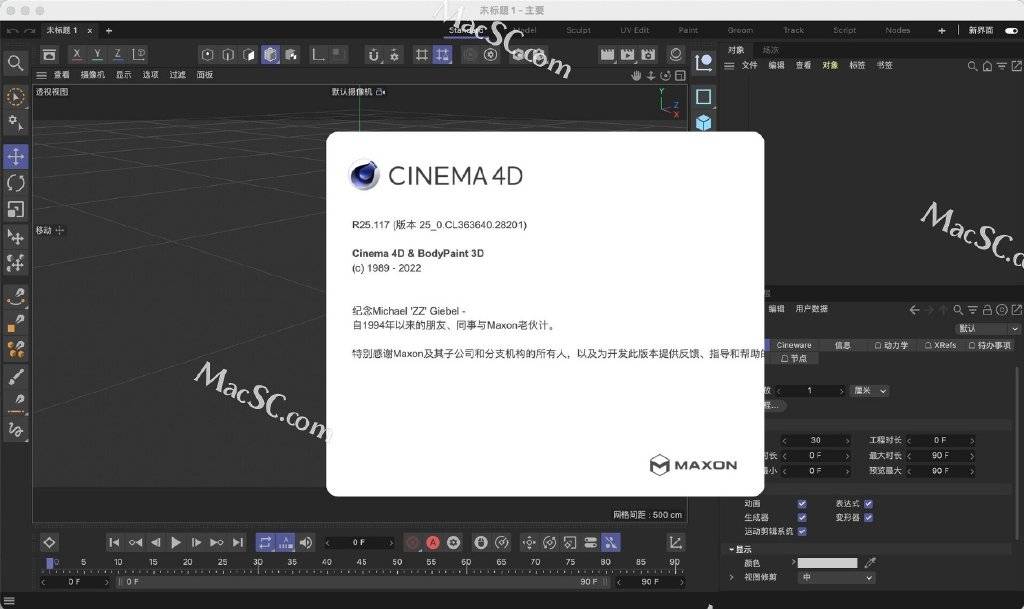The width and height of the screenshot is (1024, 609).
Task: Uncheck the 动画 checkbox
Action: [x=802, y=503]
